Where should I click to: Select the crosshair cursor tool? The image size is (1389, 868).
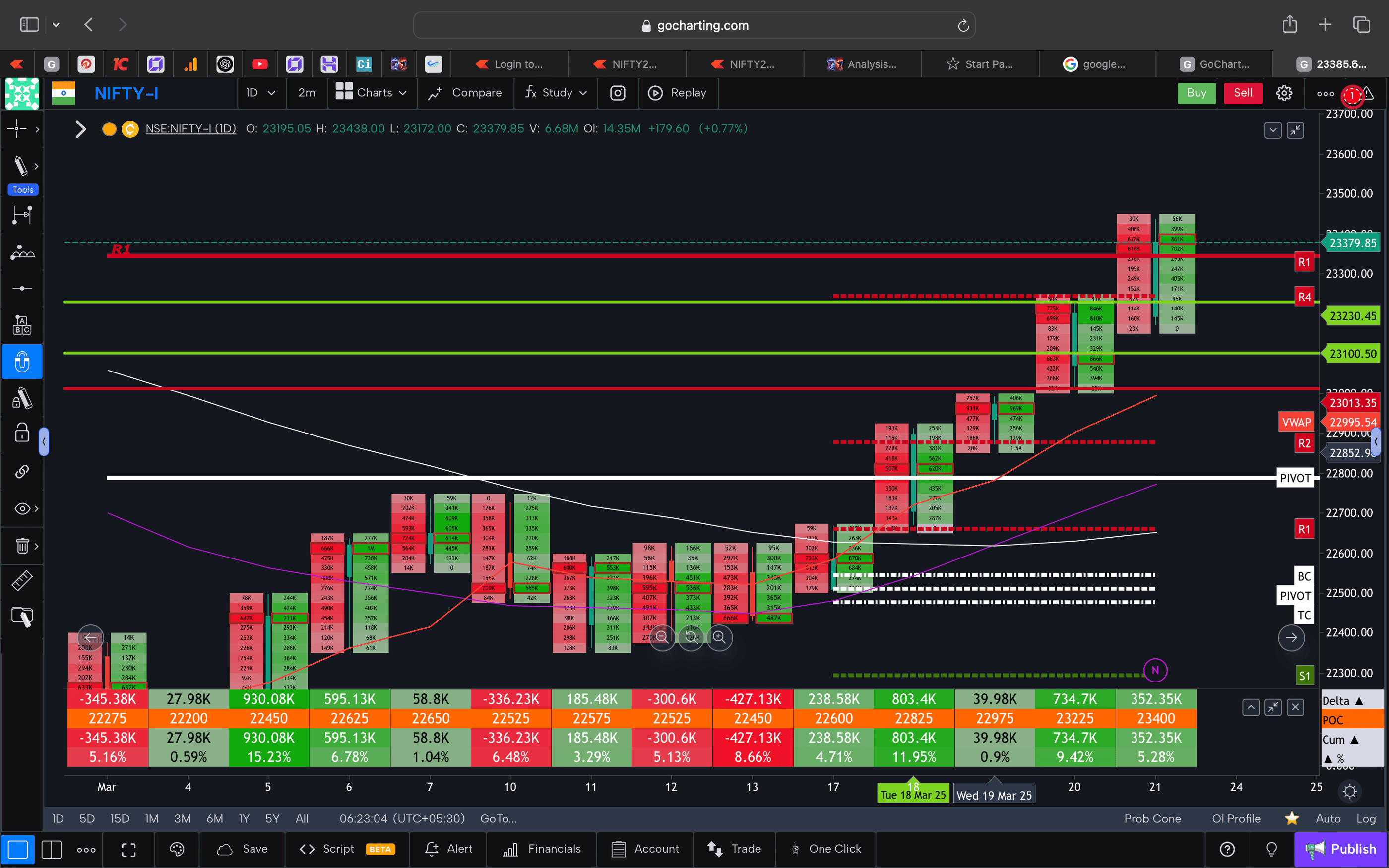tap(18, 129)
